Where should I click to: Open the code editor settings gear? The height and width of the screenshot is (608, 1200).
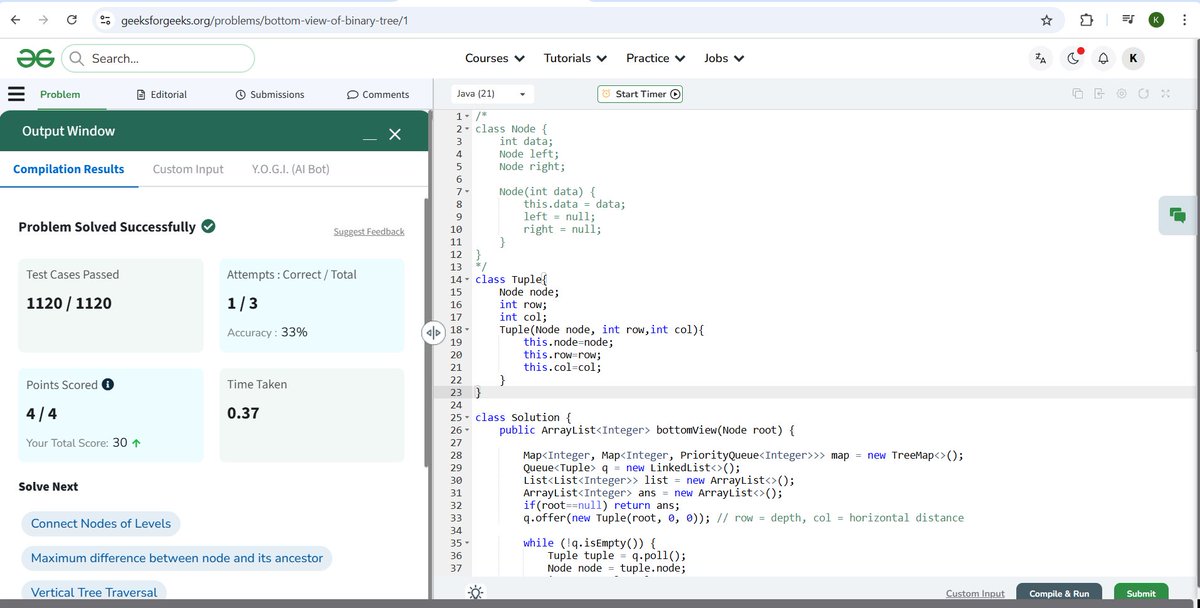[1121, 93]
